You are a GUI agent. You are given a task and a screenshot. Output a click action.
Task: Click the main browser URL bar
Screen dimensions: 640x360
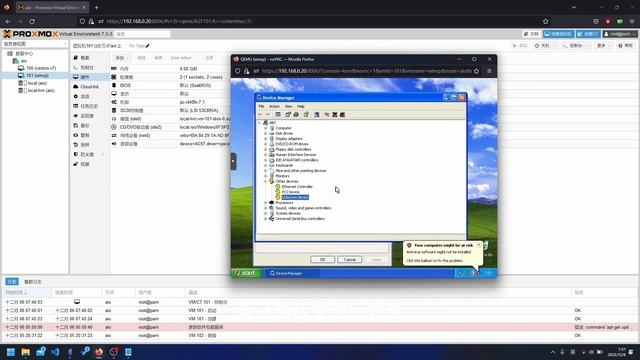pos(314,21)
